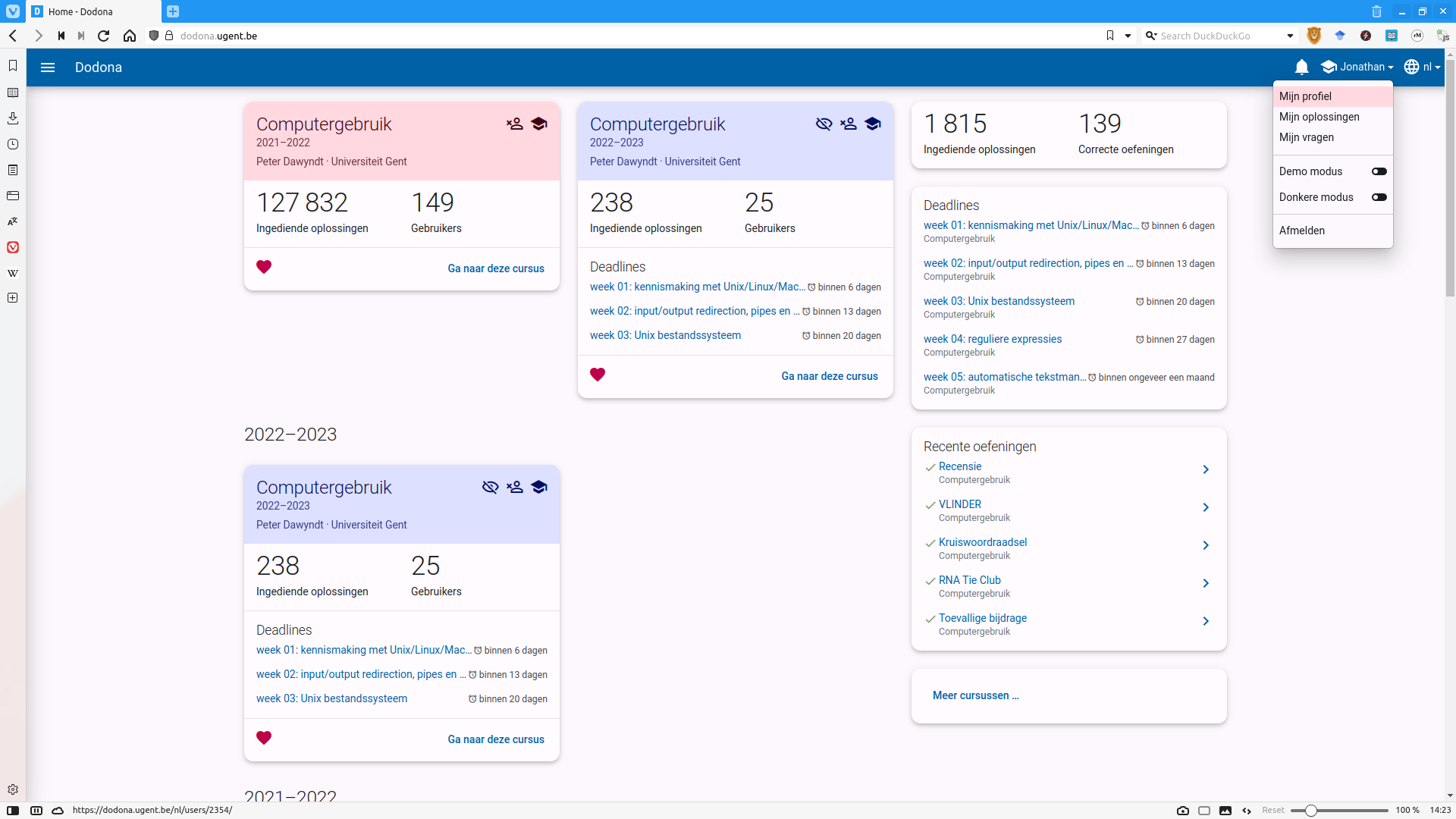This screenshot has width=1456, height=819.
Task: Open the week 04: reguliere expressies deadline link
Action: click(992, 339)
